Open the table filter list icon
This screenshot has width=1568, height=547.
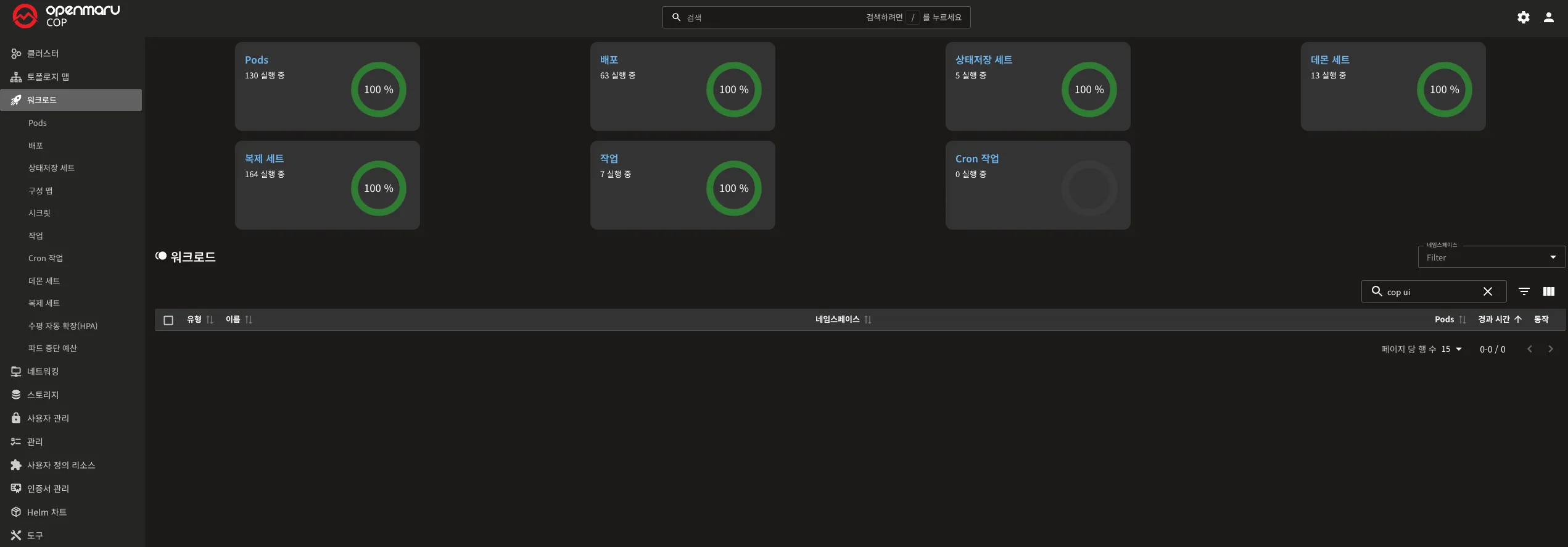[x=1524, y=291]
